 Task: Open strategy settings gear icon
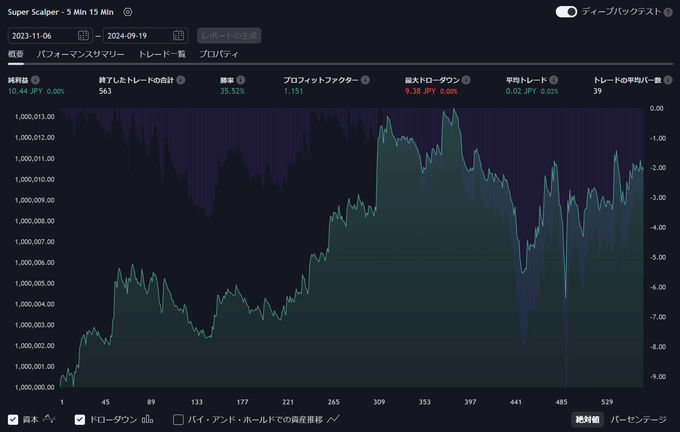click(127, 12)
